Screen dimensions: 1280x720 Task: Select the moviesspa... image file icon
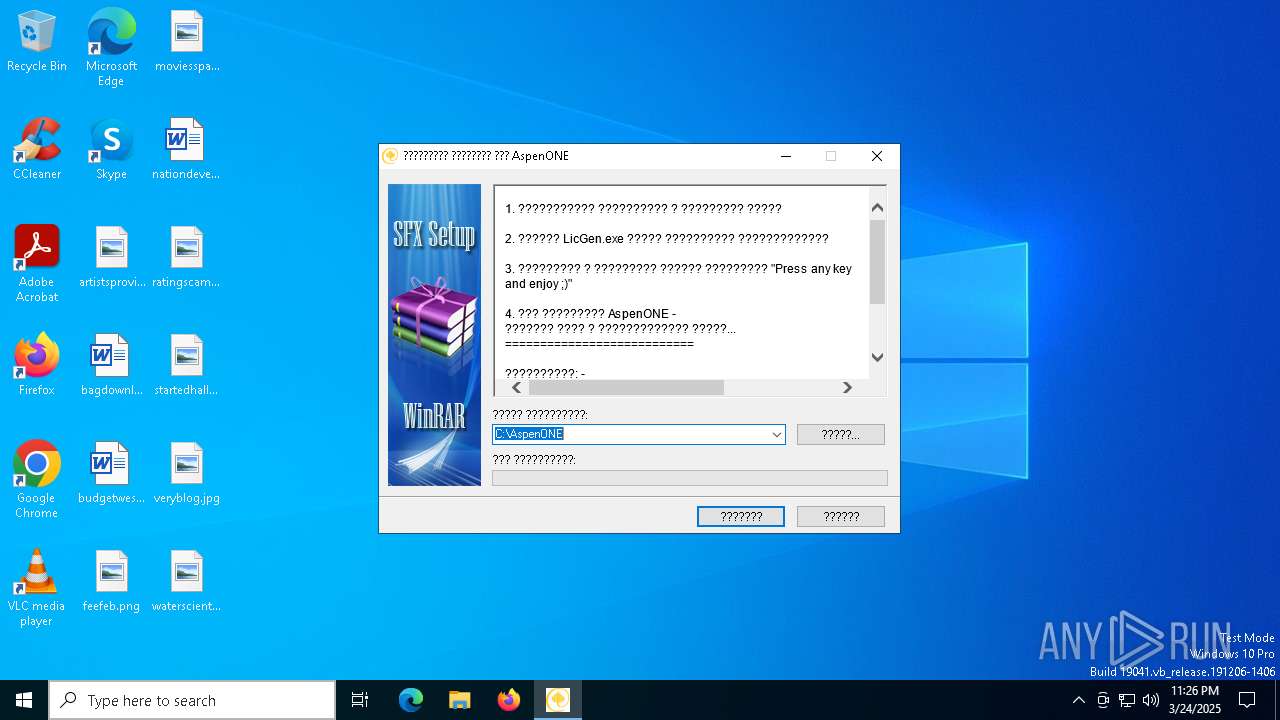point(187,41)
